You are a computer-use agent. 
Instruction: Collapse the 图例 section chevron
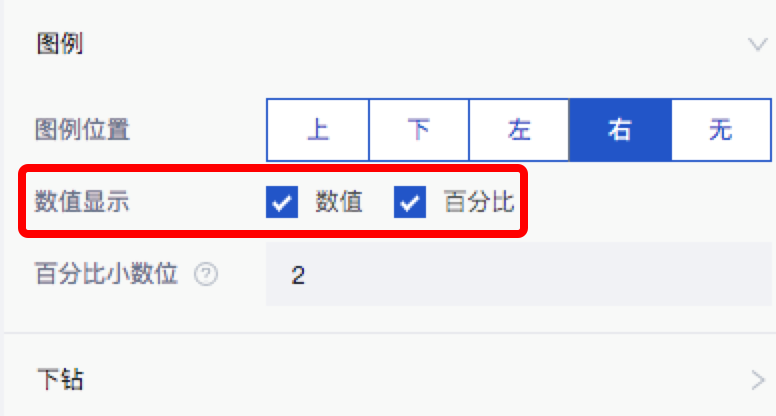coord(757,45)
